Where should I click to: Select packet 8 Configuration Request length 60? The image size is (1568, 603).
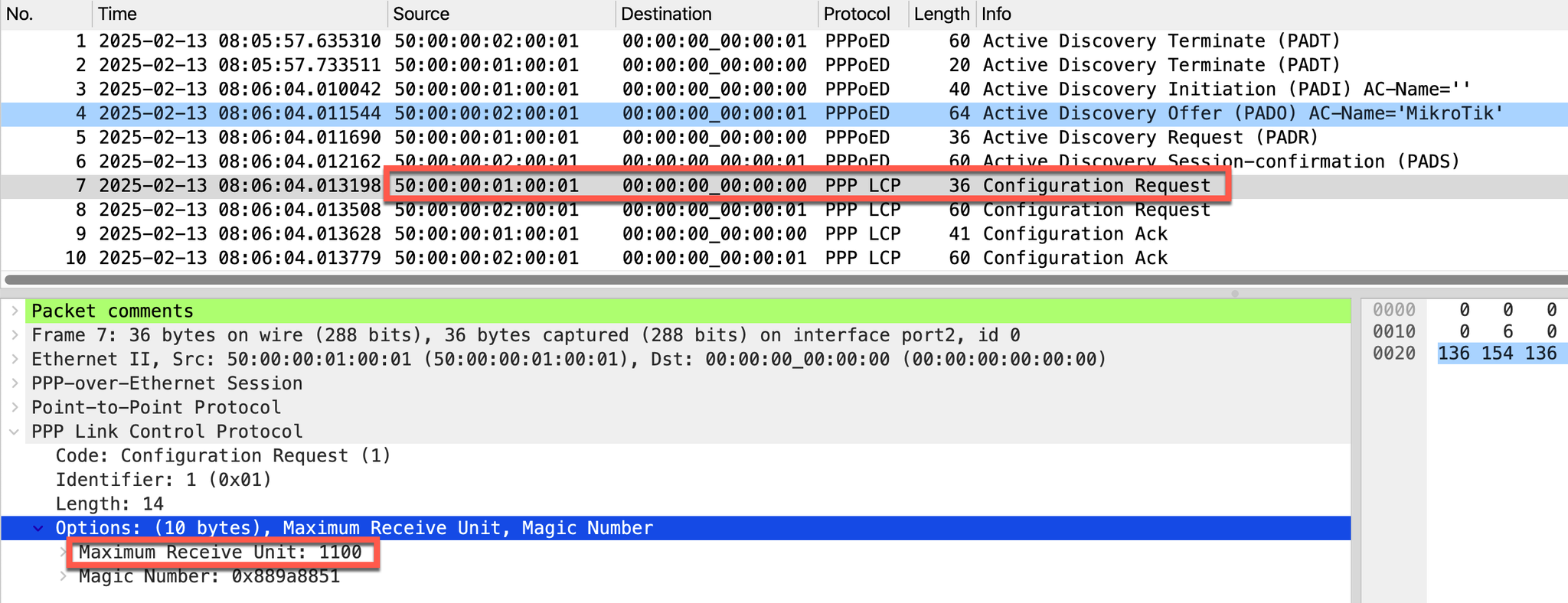click(x=784, y=210)
